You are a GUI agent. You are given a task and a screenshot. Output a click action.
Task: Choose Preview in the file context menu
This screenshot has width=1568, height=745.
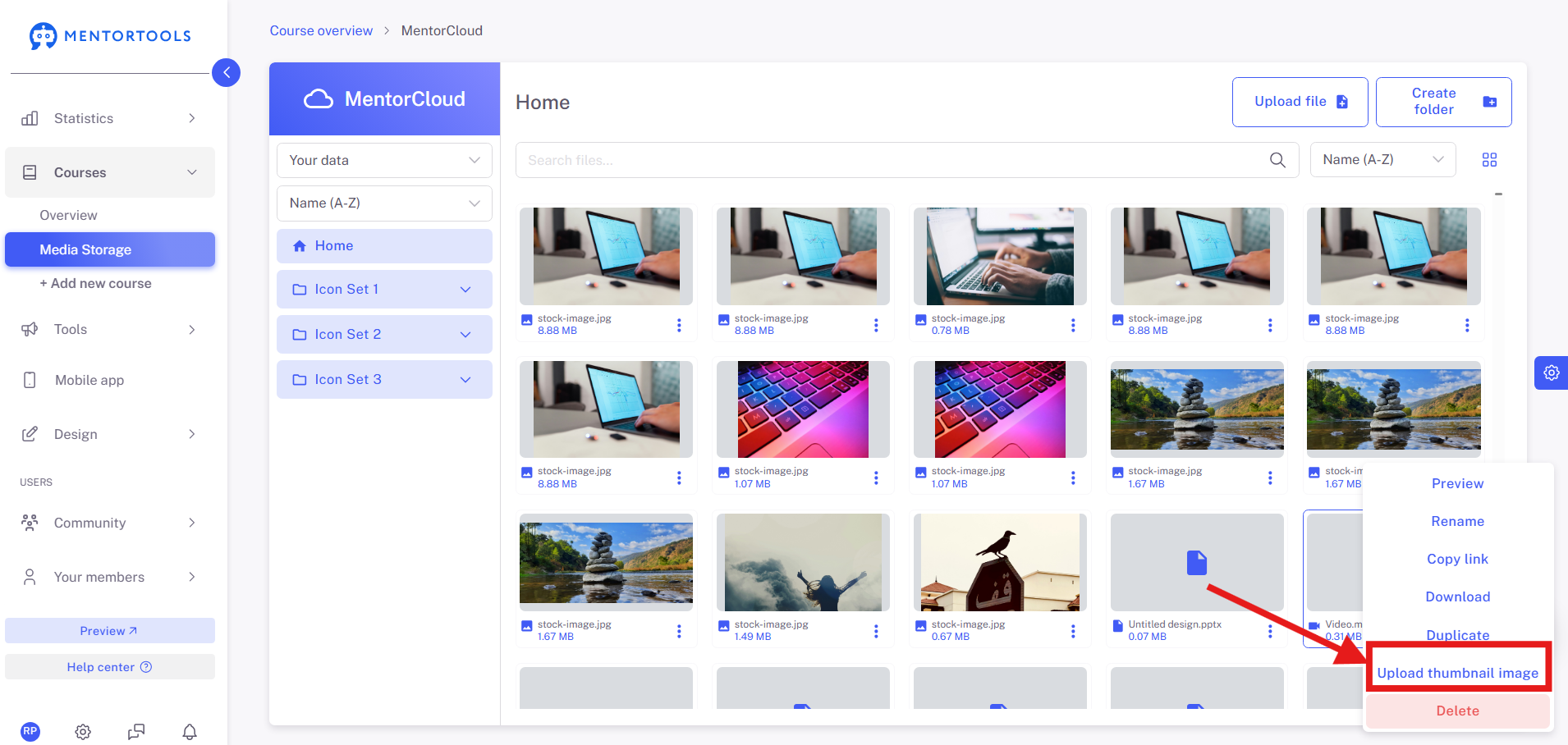(x=1457, y=483)
